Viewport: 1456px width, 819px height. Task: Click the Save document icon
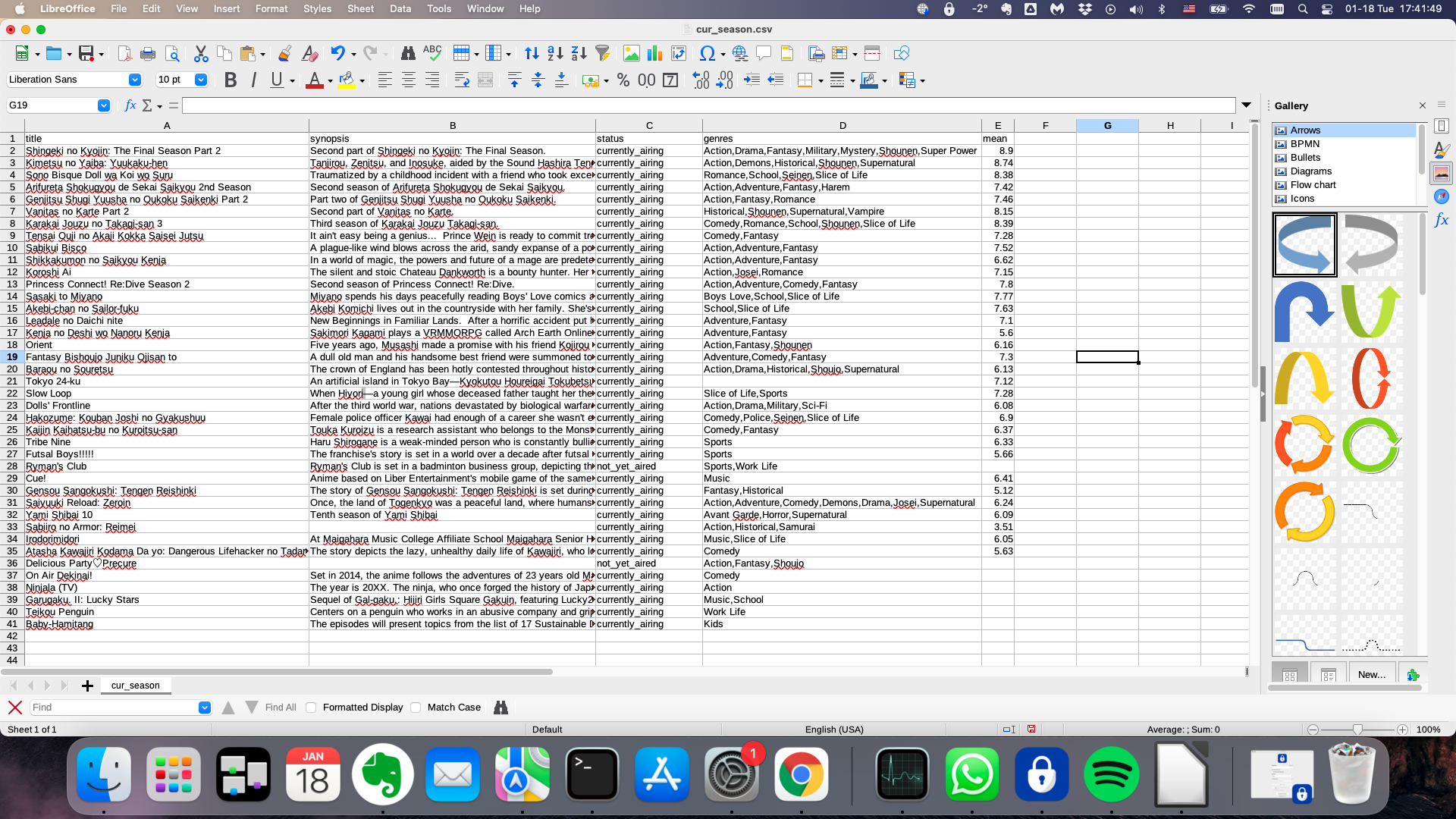pos(86,54)
